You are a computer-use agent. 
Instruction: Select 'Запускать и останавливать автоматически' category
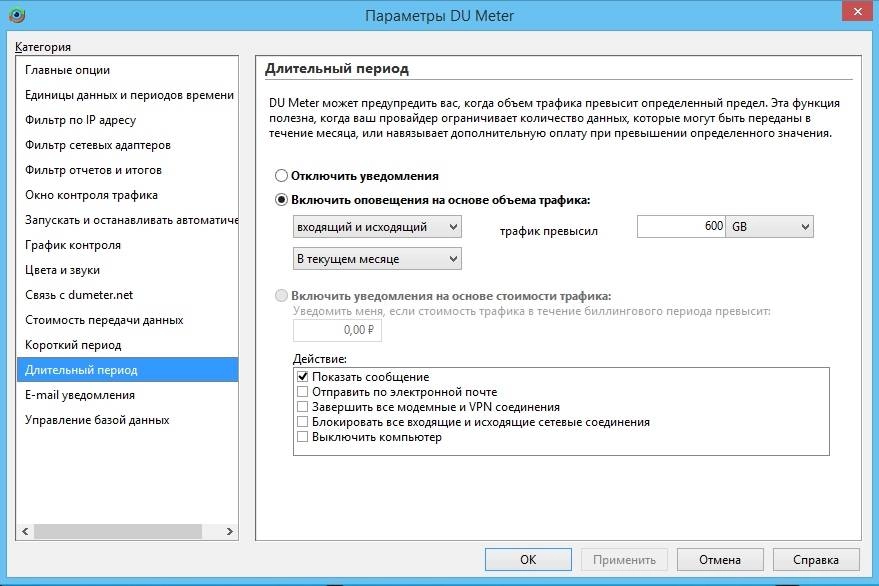click(x=128, y=220)
